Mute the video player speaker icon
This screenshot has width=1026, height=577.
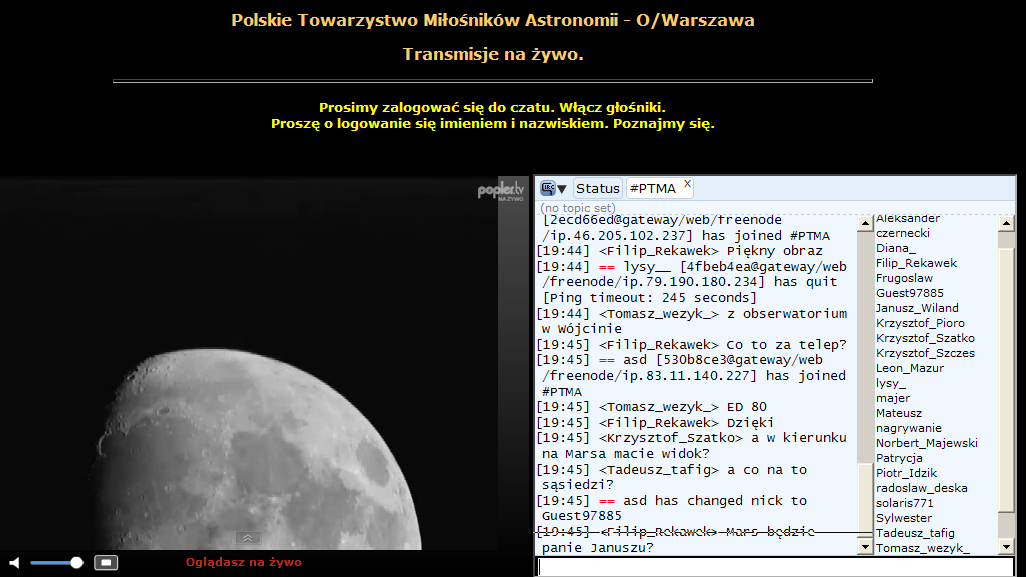pyautogui.click(x=14, y=563)
